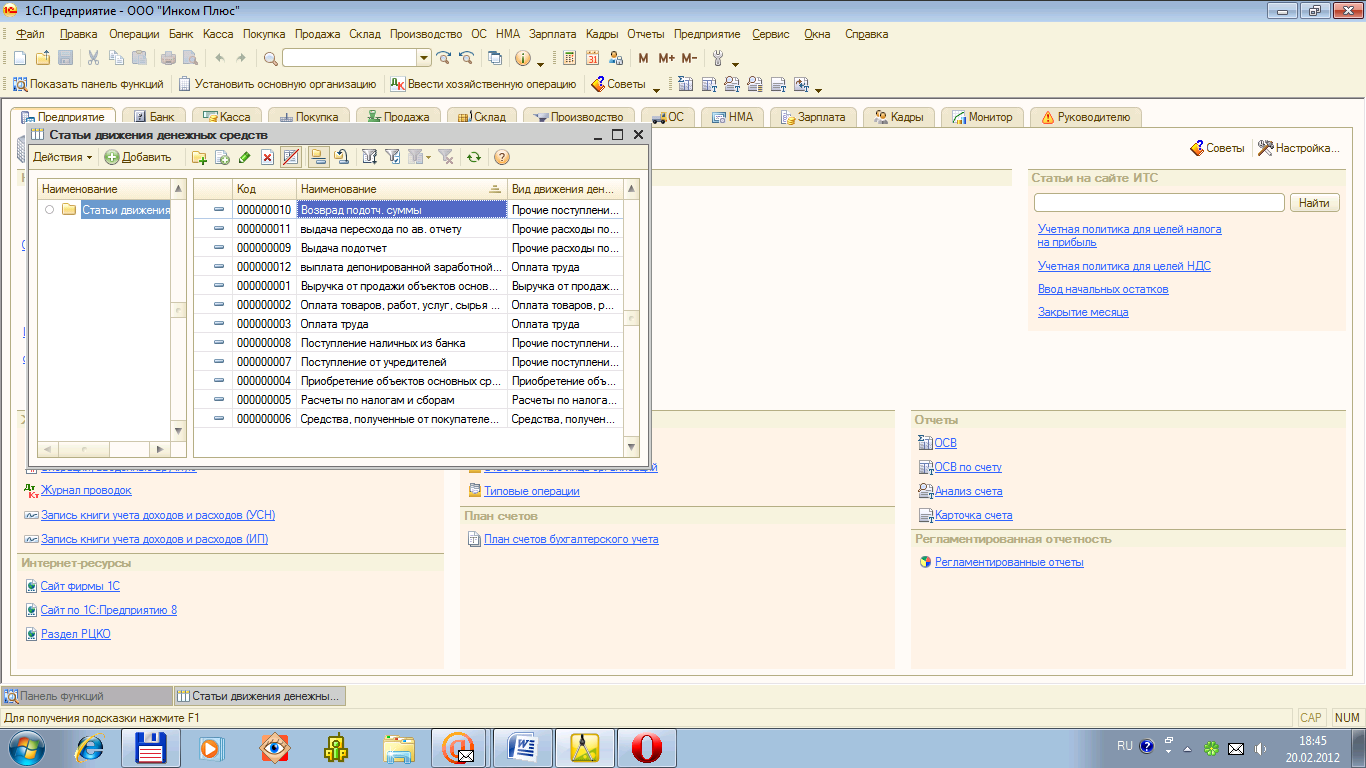Click the table's vertical scrollbar thumb
1366x768 pixels.
point(631,318)
